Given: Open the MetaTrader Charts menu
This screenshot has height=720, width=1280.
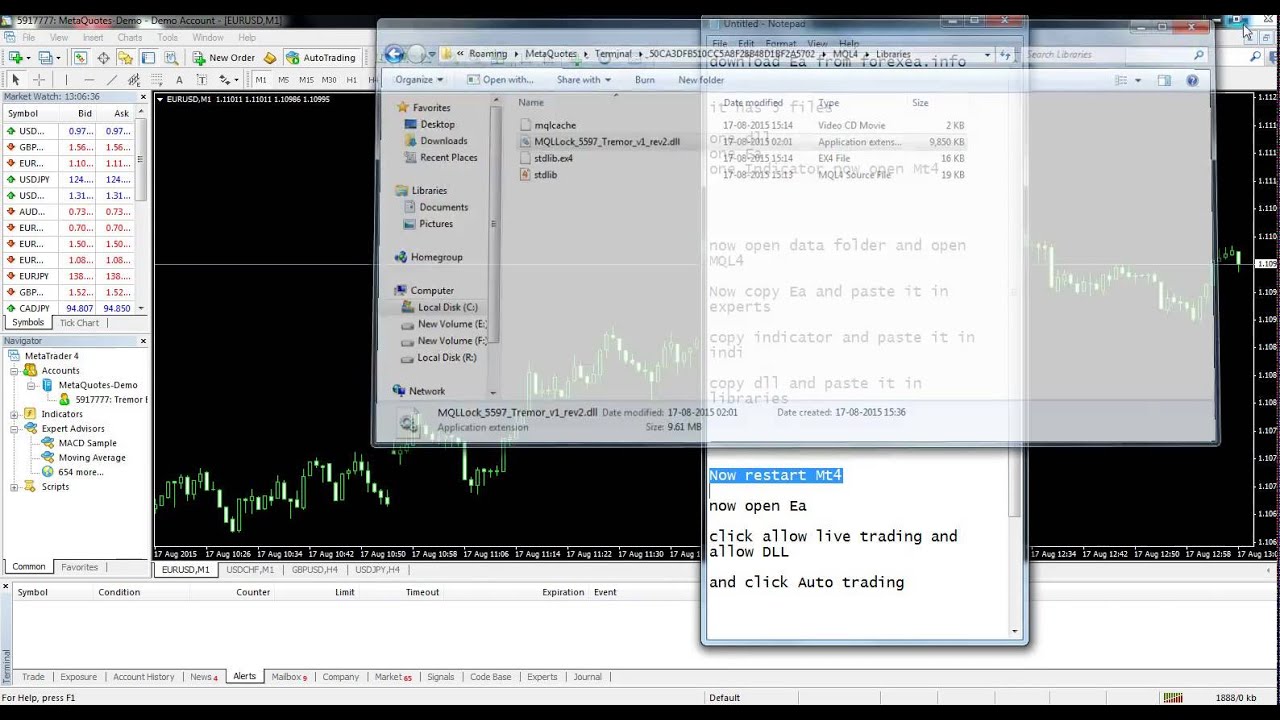Looking at the screenshot, I should coord(130,38).
